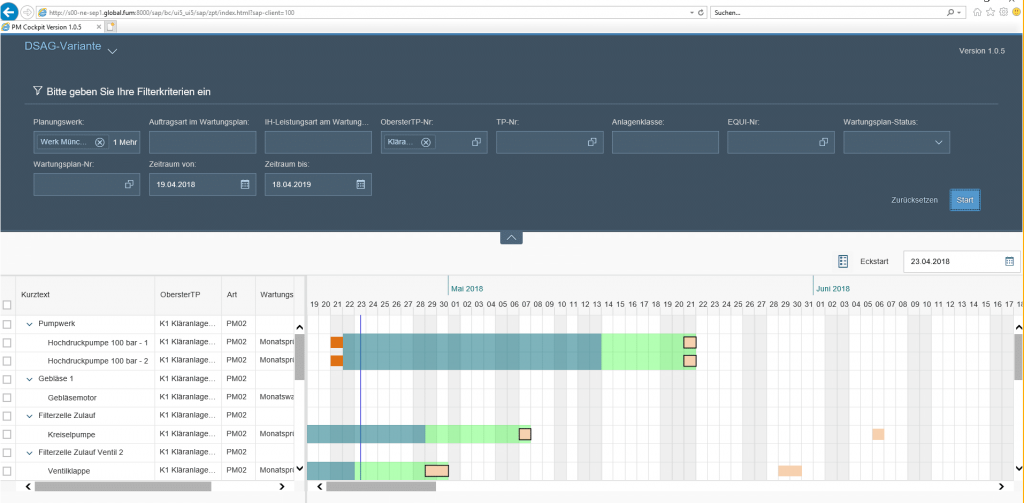1024x503 pixels.
Task: Remove the Werk Münc... token from Planungswerk
Action: [x=99, y=143]
